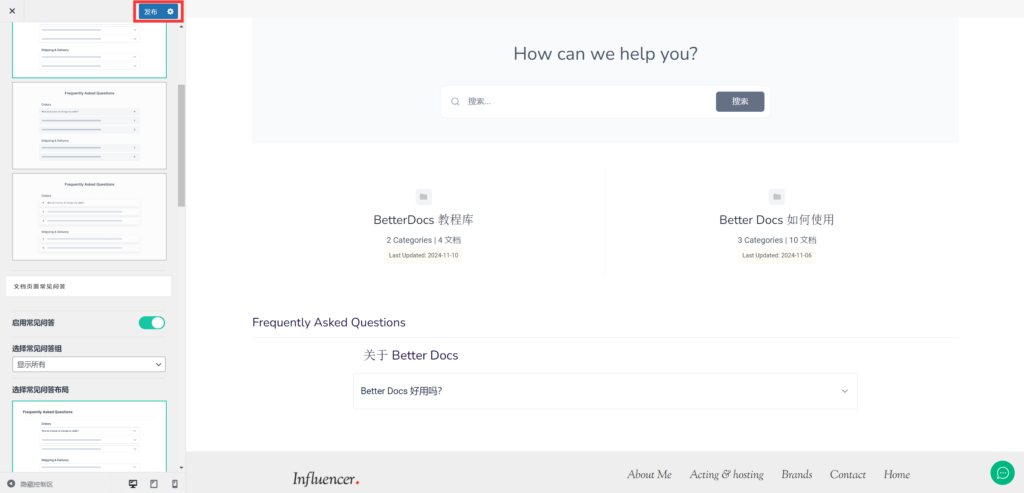Image resolution: width=1024 pixels, height=493 pixels.
Task: Click the 关于 Better Docs group heading
Action: point(411,356)
